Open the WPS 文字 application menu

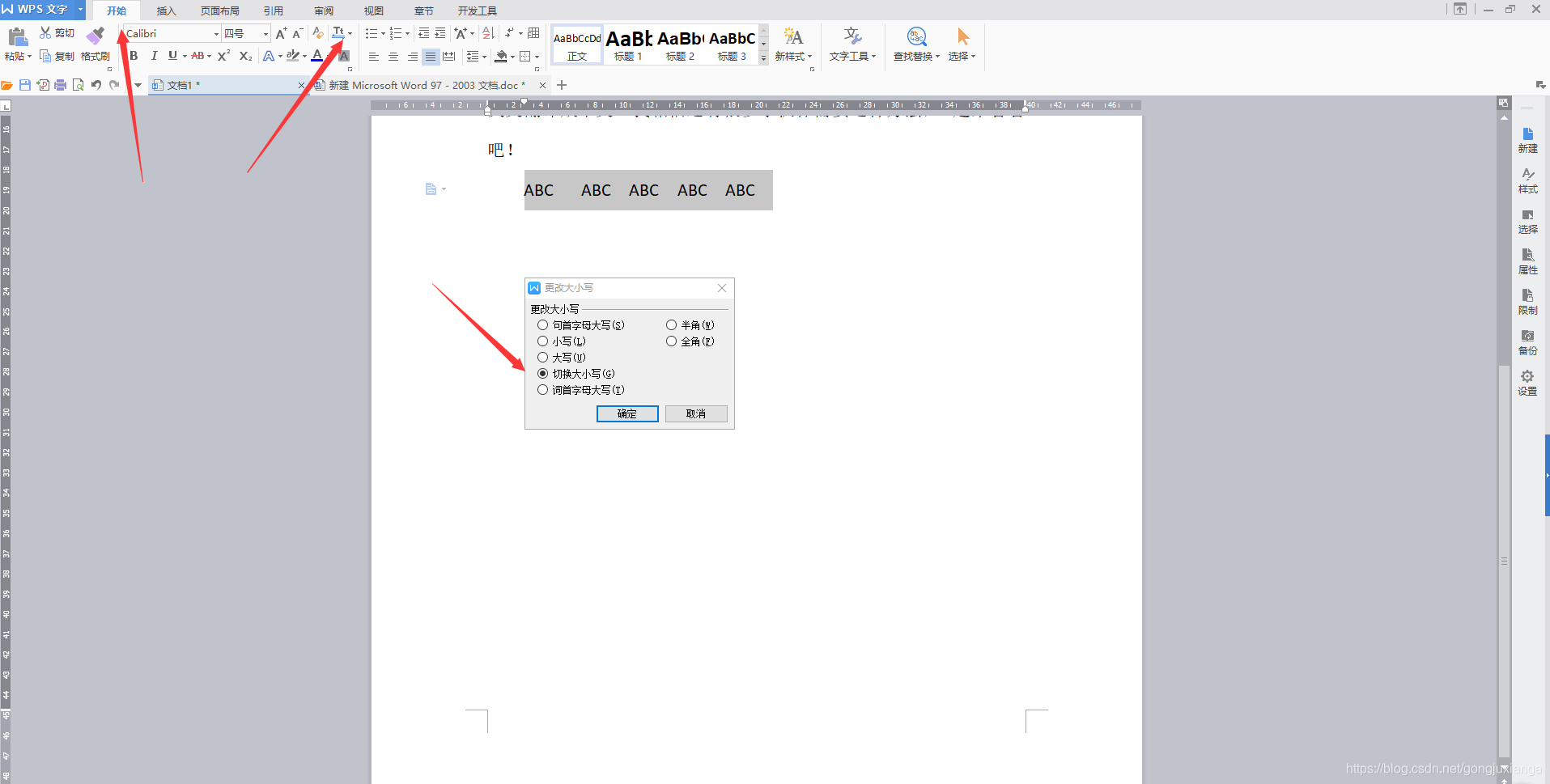42,10
